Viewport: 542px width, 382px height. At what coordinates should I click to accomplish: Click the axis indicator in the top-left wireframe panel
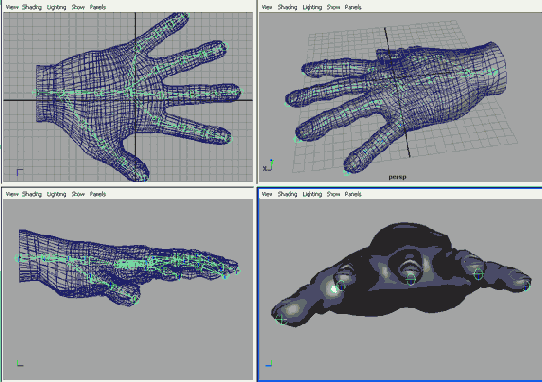[20, 172]
